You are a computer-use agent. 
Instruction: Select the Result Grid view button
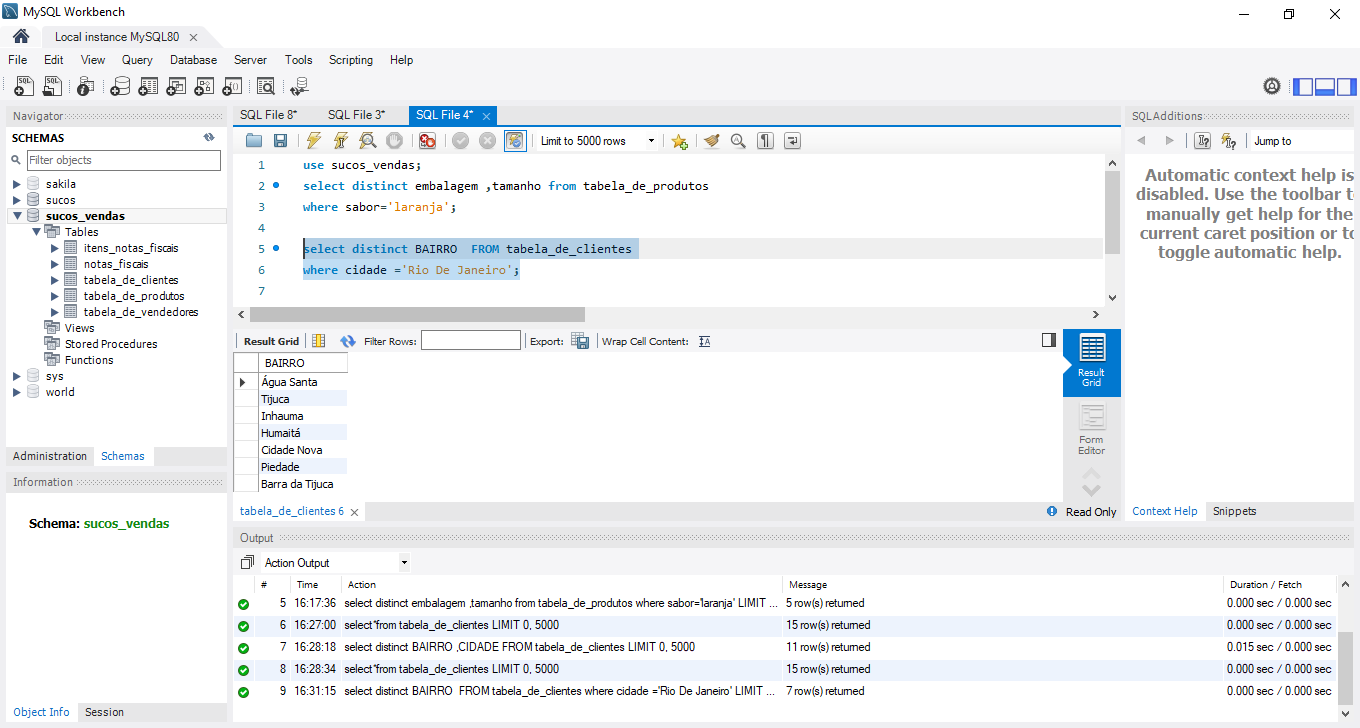pos(1091,363)
